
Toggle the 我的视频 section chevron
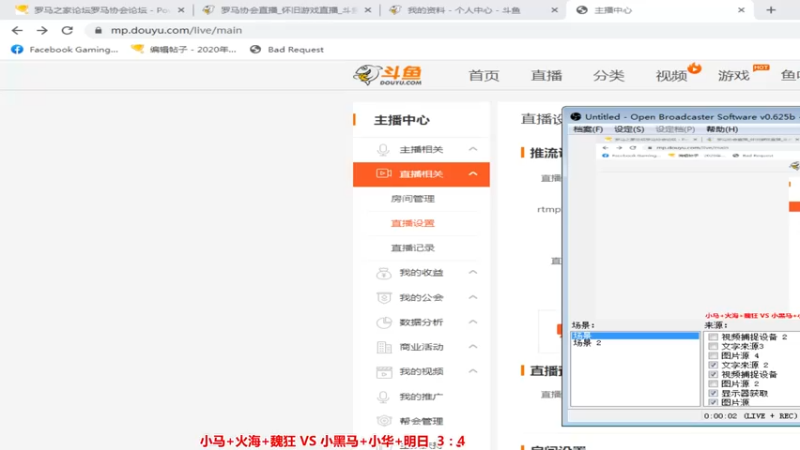coord(473,371)
